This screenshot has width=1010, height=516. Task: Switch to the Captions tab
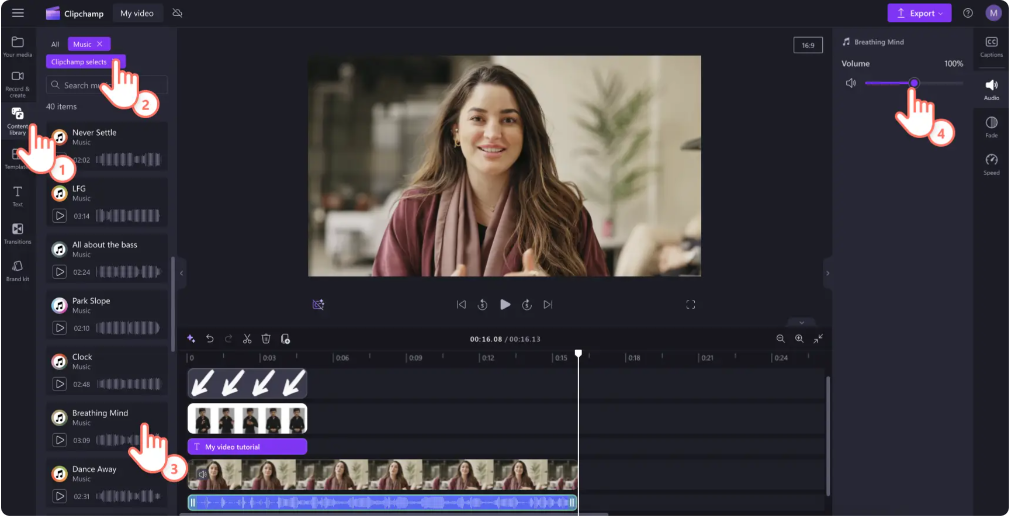(x=991, y=46)
